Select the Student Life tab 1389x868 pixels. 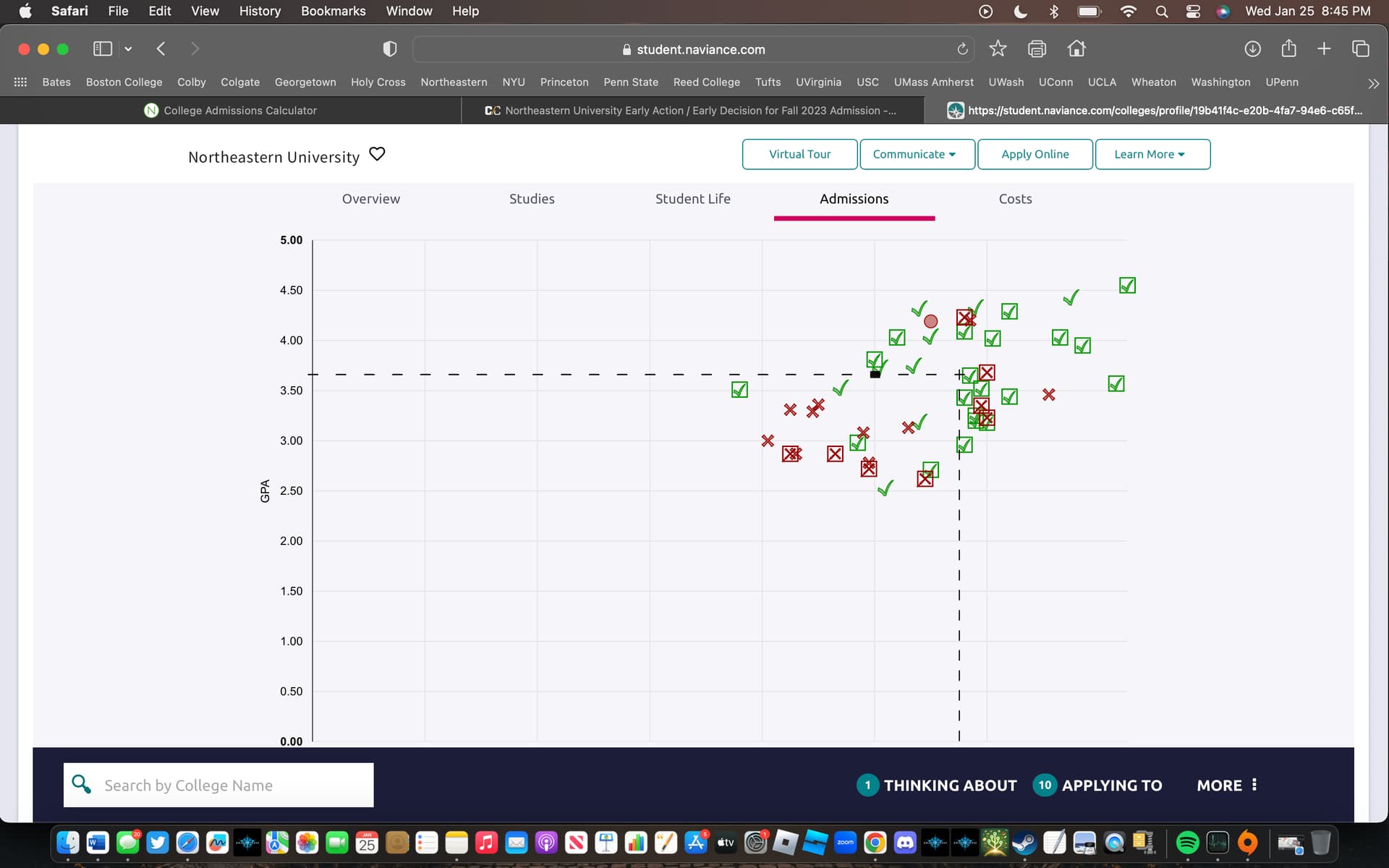[x=692, y=199]
